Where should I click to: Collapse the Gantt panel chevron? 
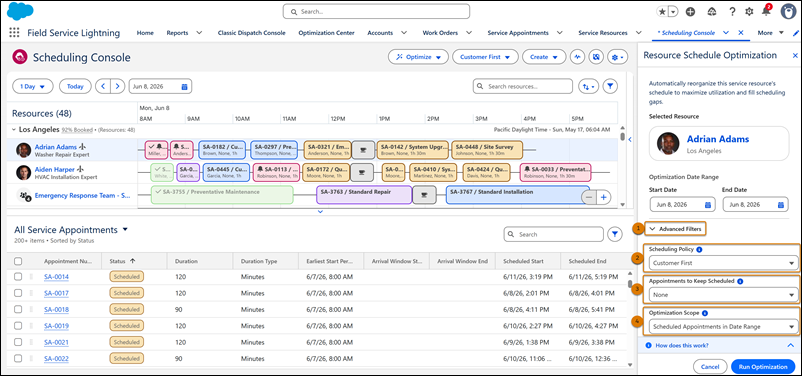point(320,211)
